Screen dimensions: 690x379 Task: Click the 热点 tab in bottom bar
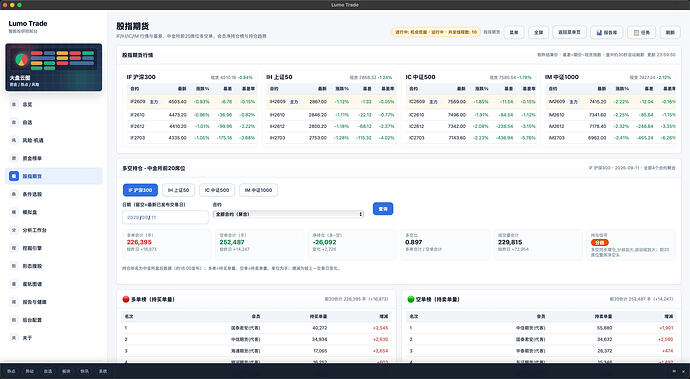11,371
